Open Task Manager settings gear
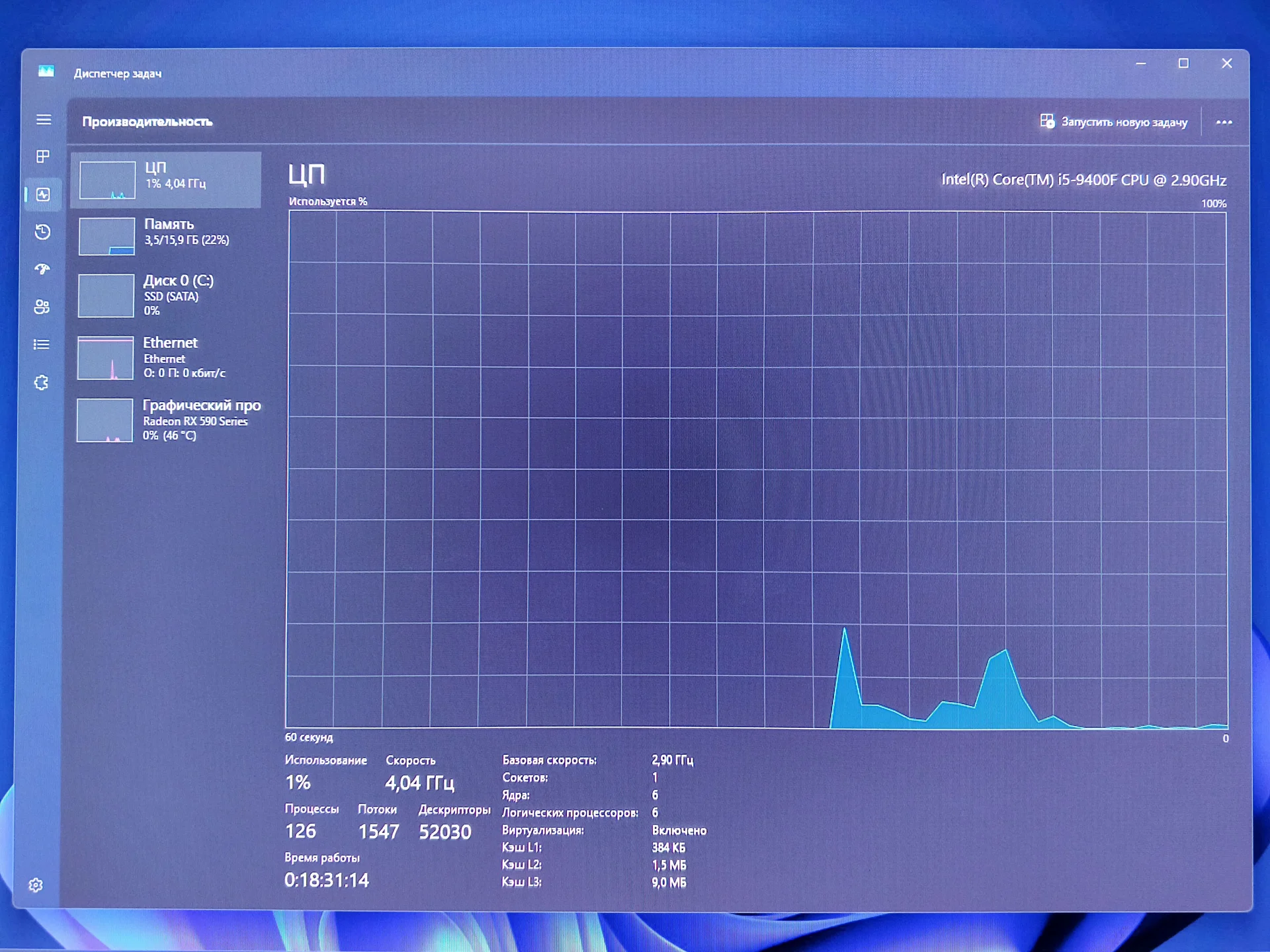This screenshot has width=1270, height=952. (36, 885)
